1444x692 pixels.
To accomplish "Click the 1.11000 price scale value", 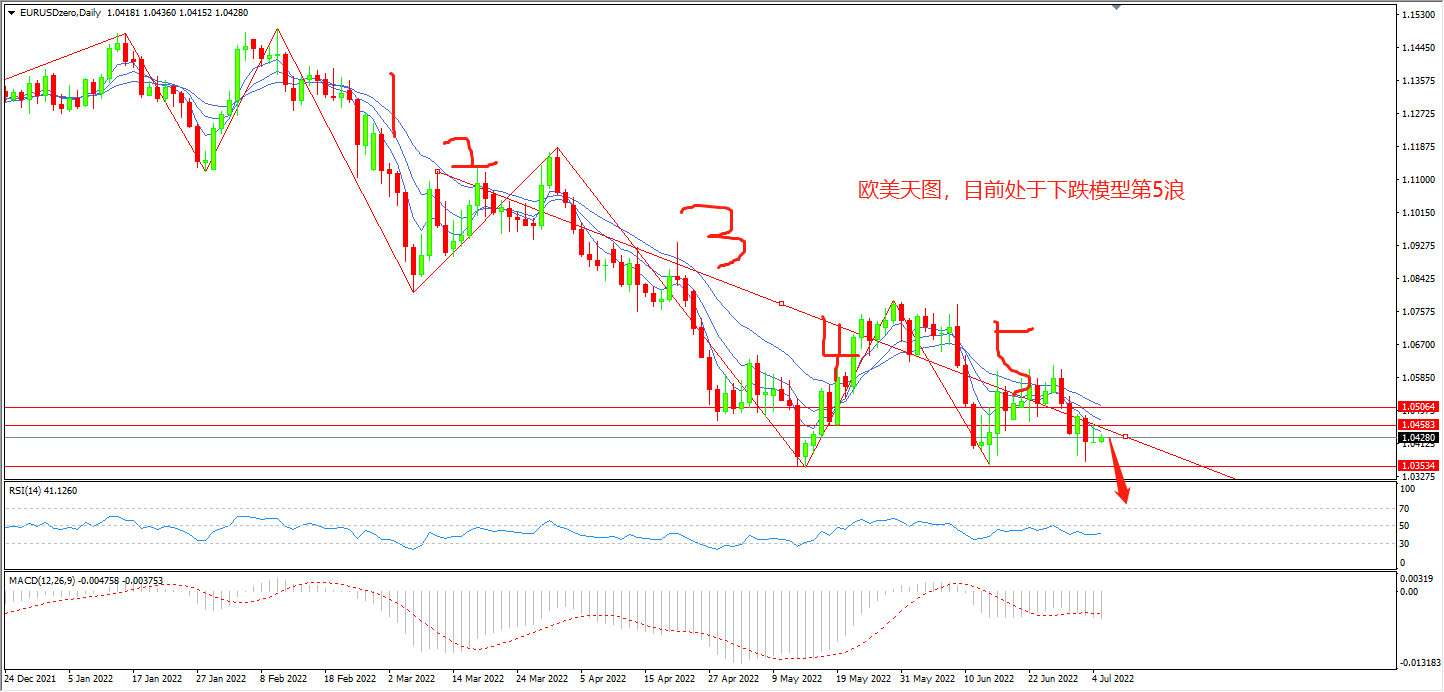I will [1419, 180].
